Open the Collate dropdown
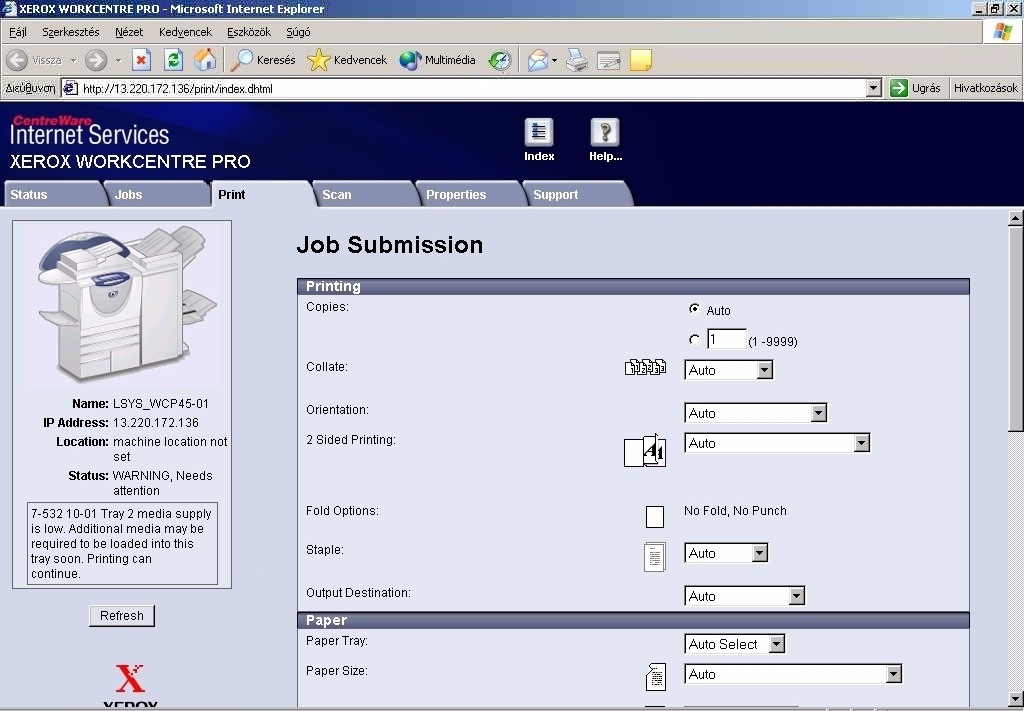This screenshot has width=1024, height=711. (x=728, y=370)
